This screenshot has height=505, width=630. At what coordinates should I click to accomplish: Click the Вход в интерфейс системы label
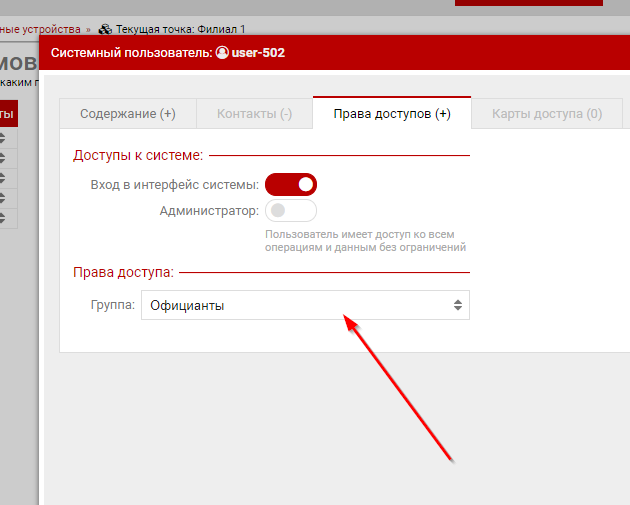(x=174, y=185)
